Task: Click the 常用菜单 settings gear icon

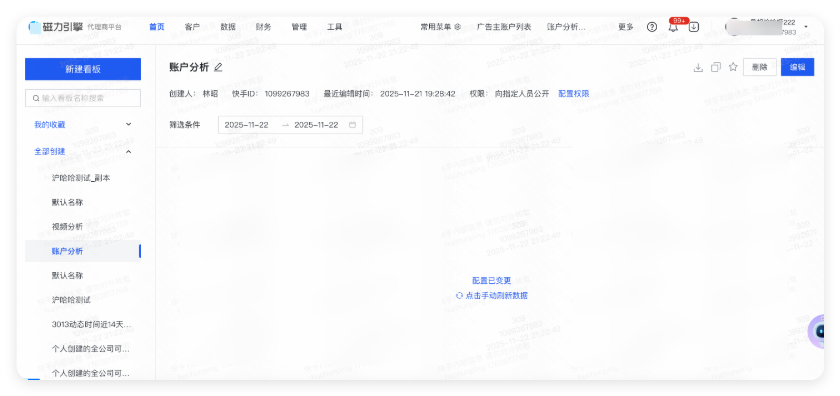Action: (x=458, y=27)
